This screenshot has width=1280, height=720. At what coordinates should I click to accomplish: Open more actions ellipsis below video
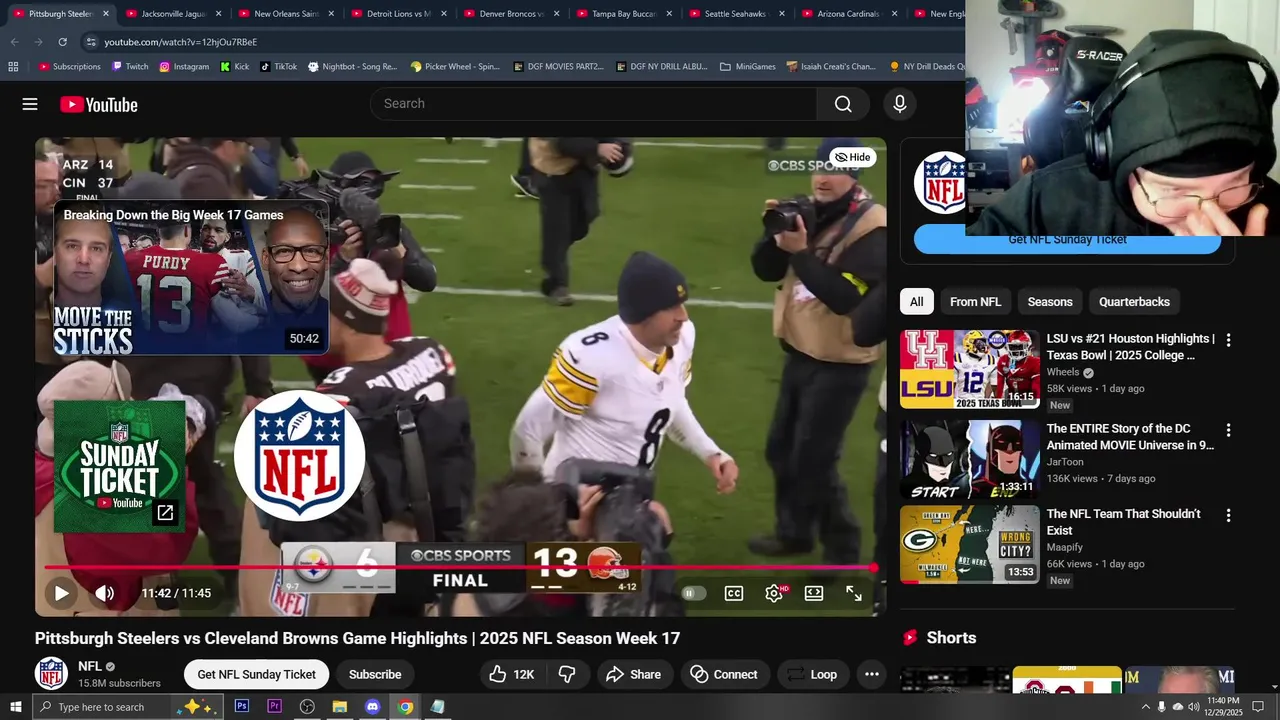tap(872, 674)
